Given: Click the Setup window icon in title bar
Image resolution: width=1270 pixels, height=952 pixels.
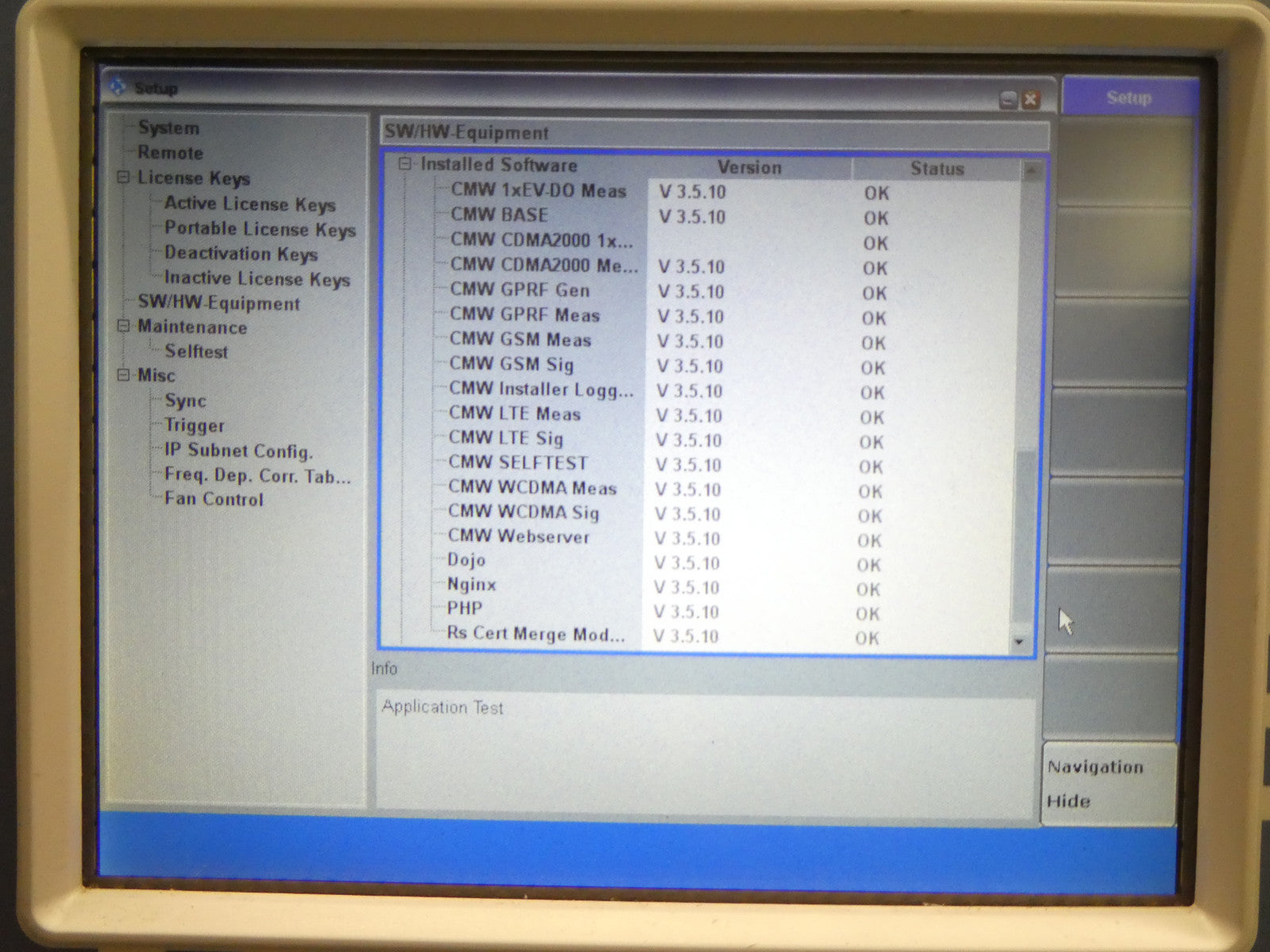Looking at the screenshot, I should [117, 86].
